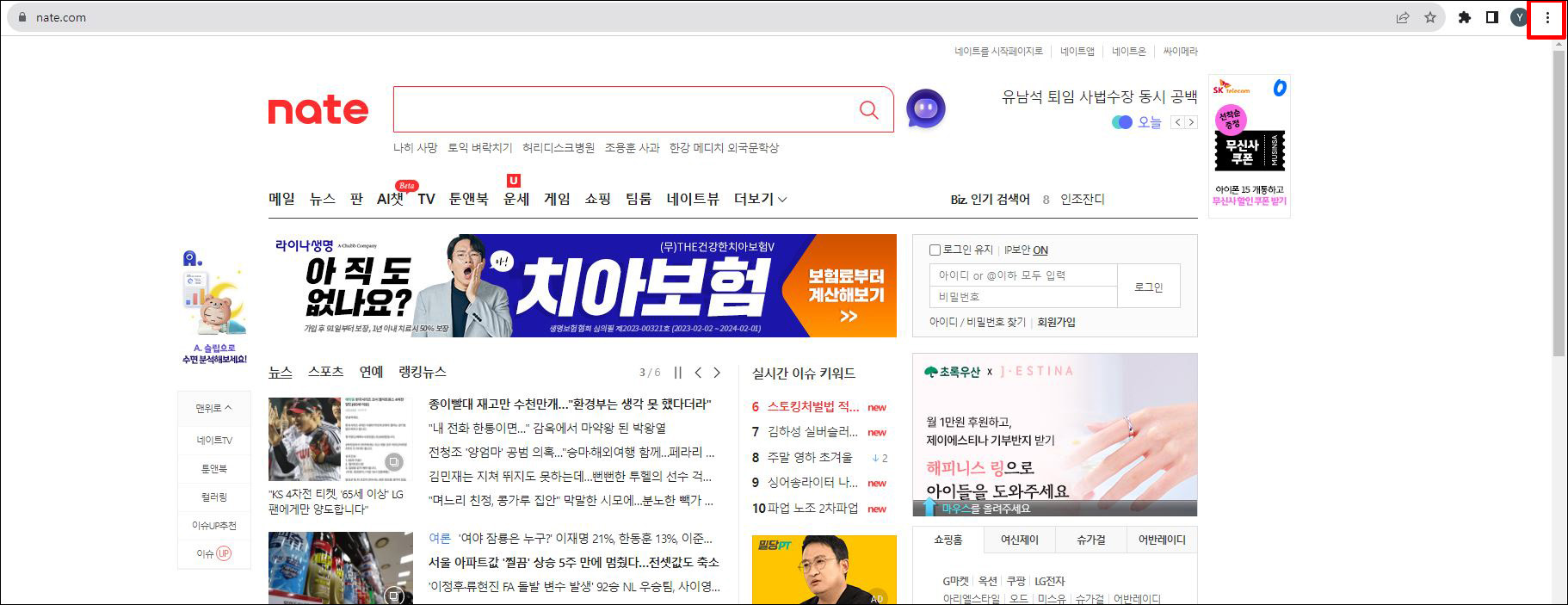1568x605 pixels.
Task: Switch to the 연예 news tab
Action: 371,372
